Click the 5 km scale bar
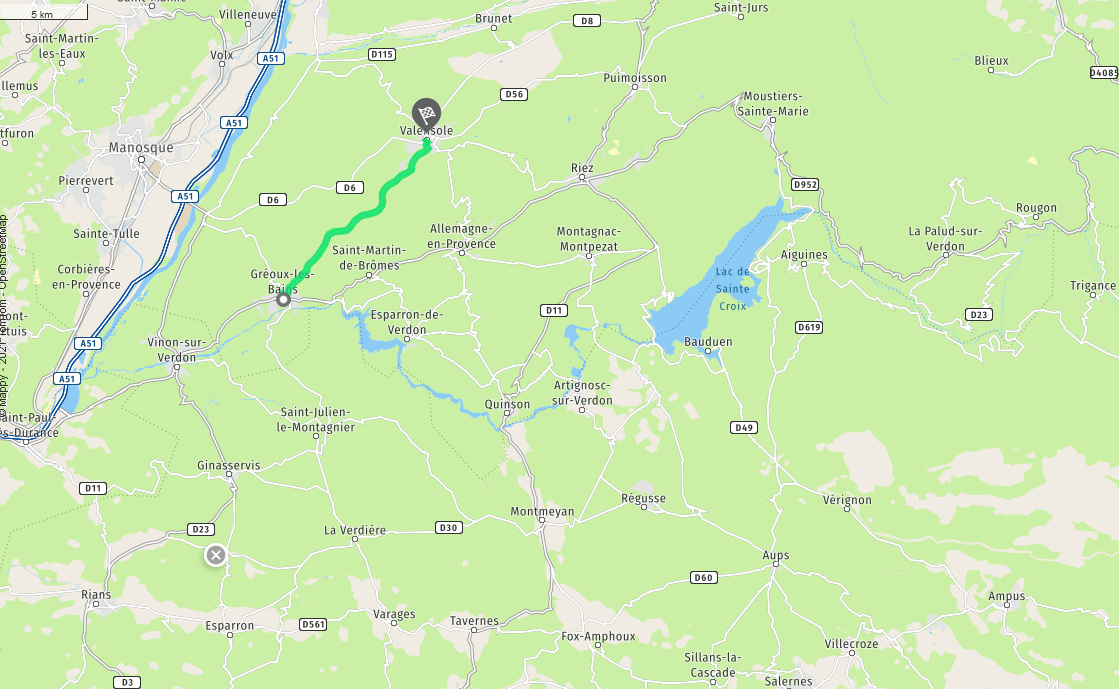 pos(43,12)
